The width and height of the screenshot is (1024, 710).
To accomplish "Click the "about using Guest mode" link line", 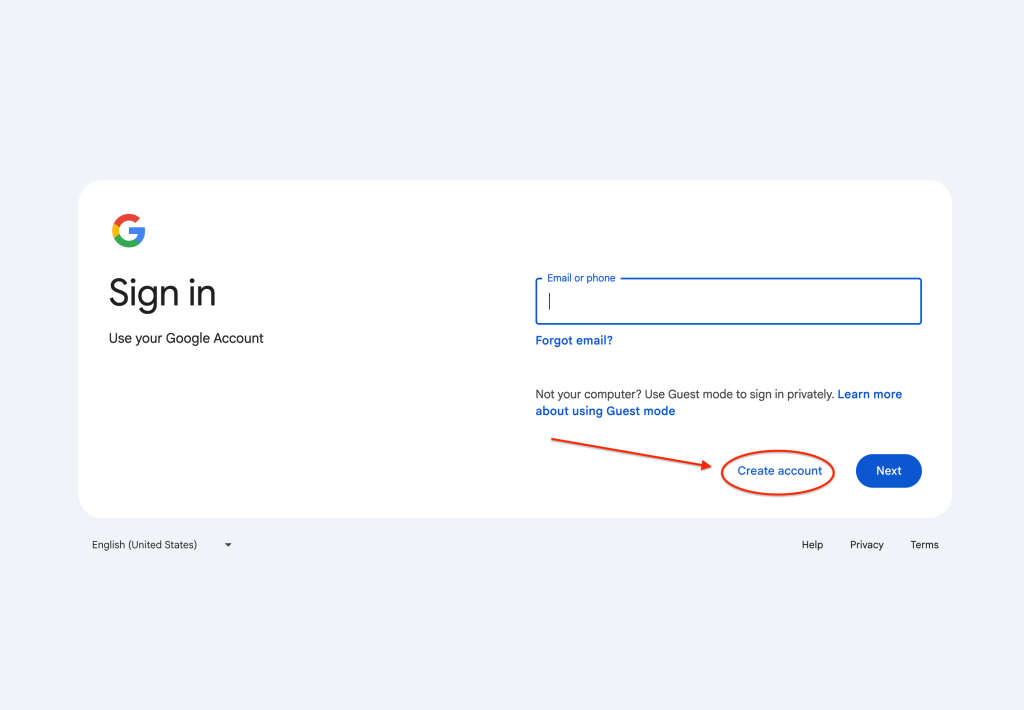I will (605, 411).
